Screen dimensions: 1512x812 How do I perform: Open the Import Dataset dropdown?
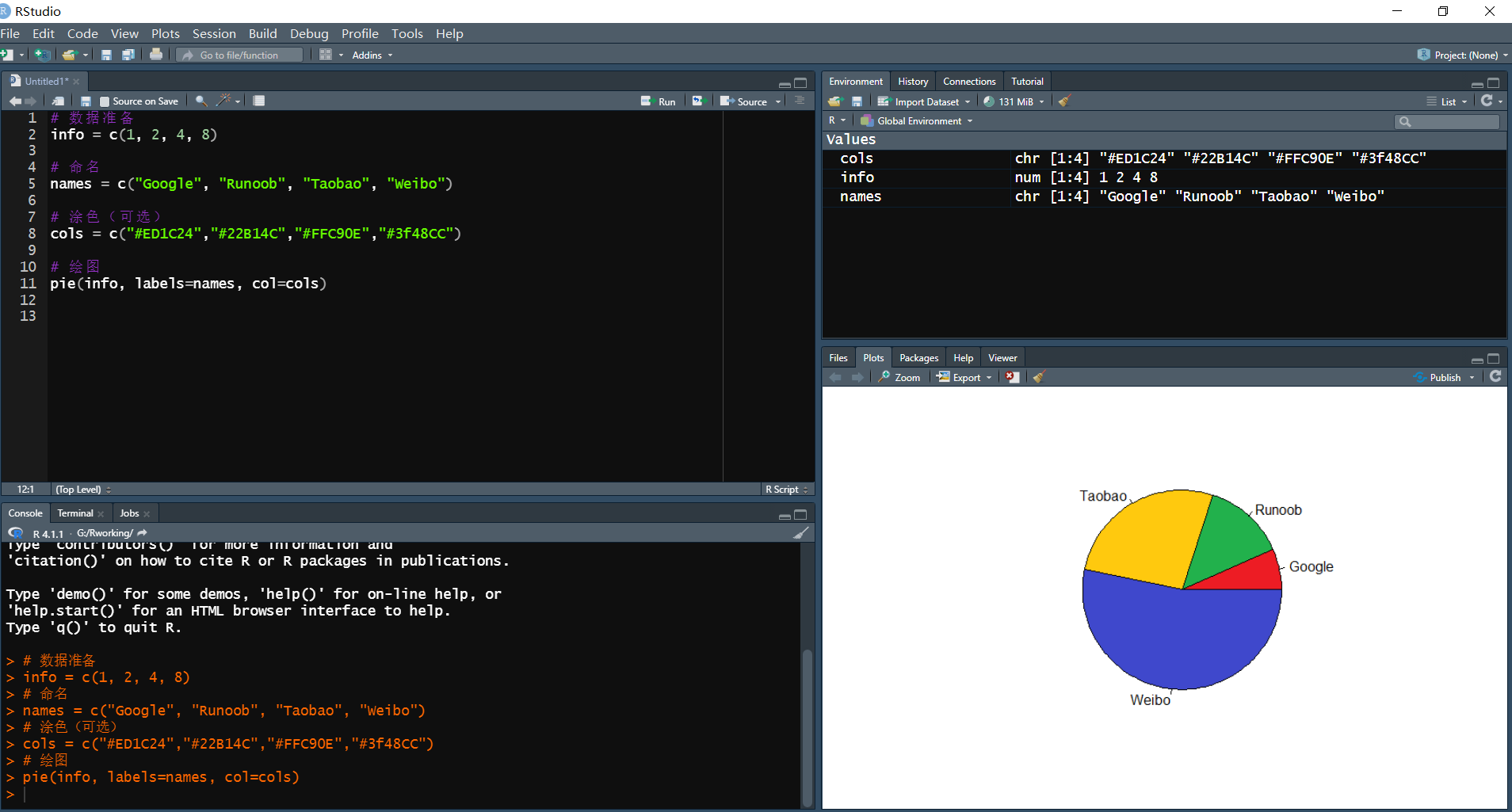click(924, 101)
